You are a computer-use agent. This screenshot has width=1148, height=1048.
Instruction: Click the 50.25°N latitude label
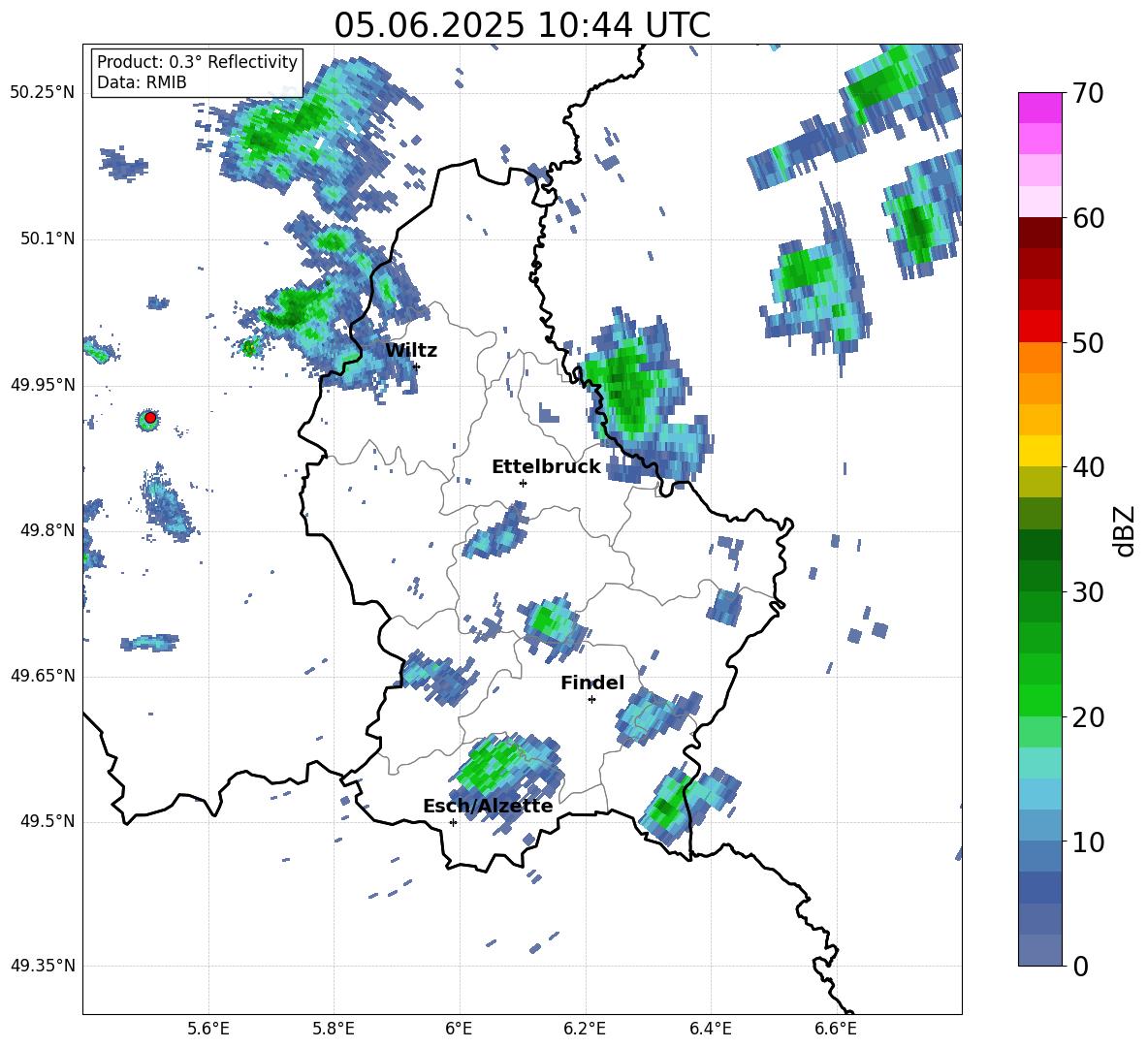tap(42, 93)
